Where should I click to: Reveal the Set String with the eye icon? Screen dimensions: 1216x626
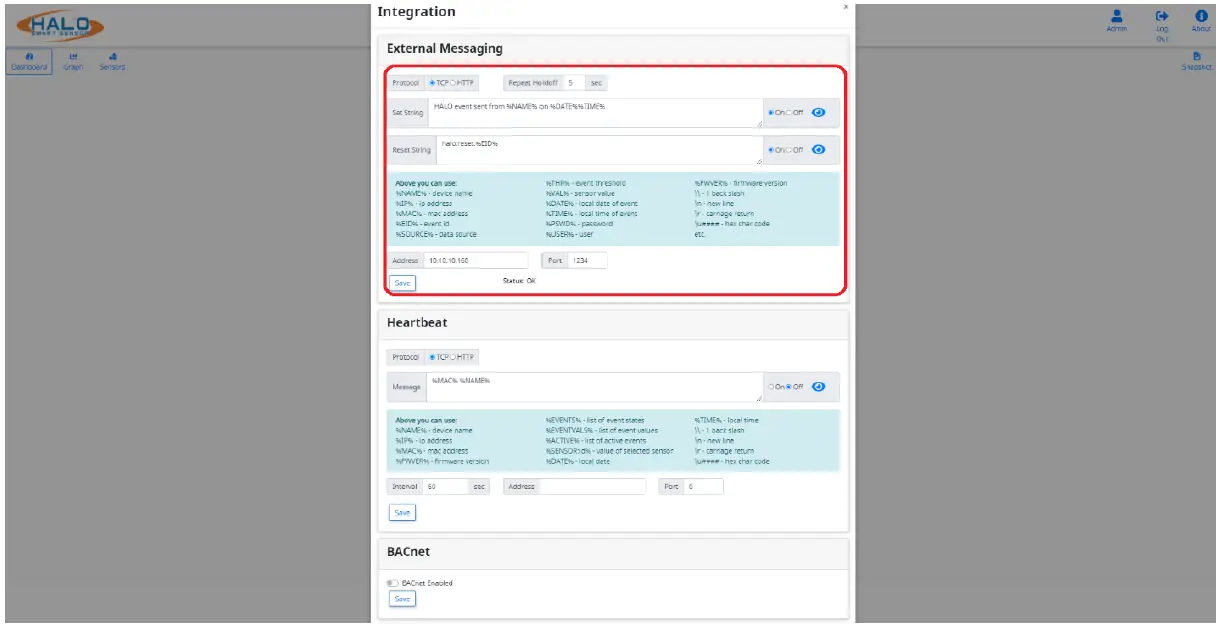click(818, 112)
